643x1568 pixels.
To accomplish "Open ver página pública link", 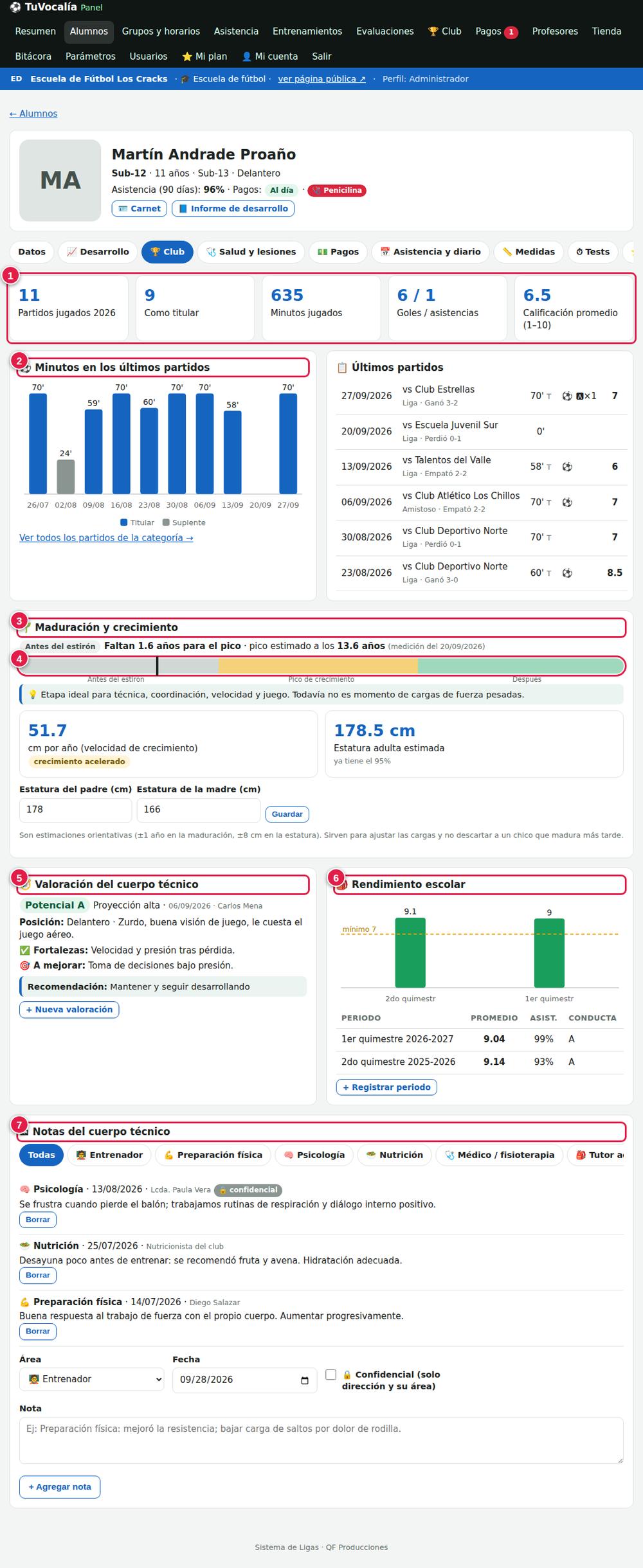I will click(321, 79).
